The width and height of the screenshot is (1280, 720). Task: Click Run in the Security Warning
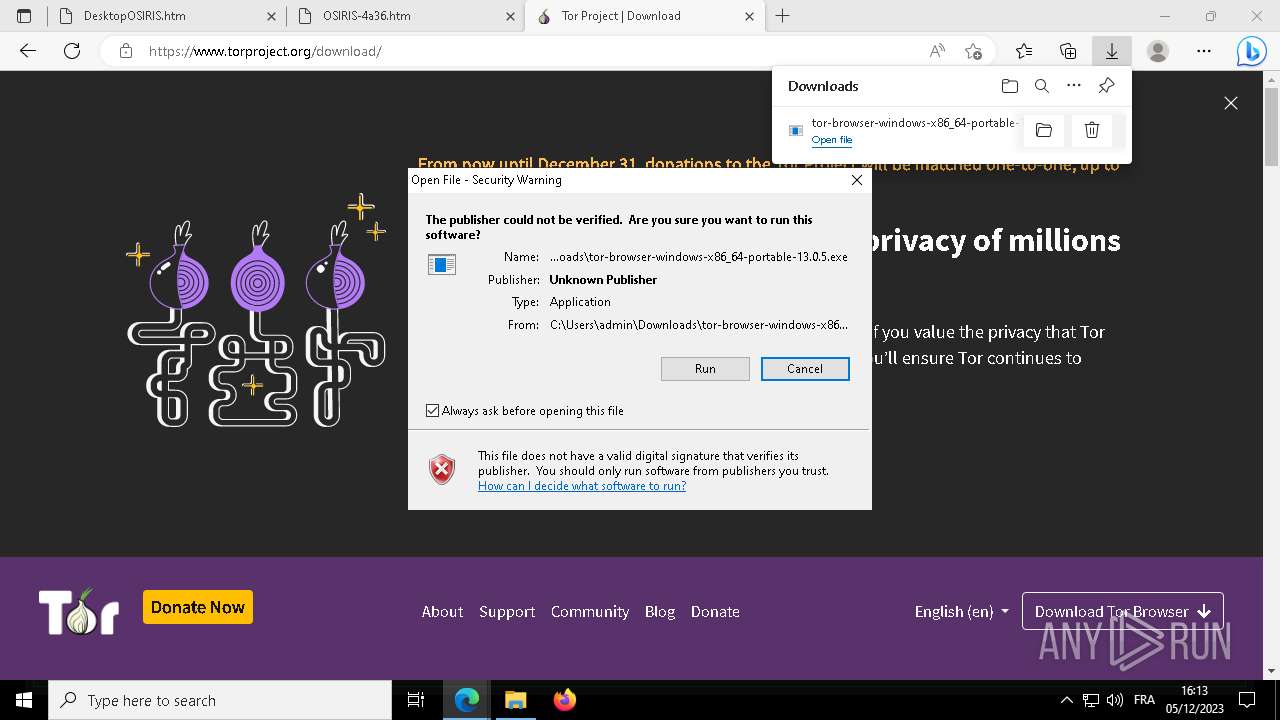tap(705, 369)
